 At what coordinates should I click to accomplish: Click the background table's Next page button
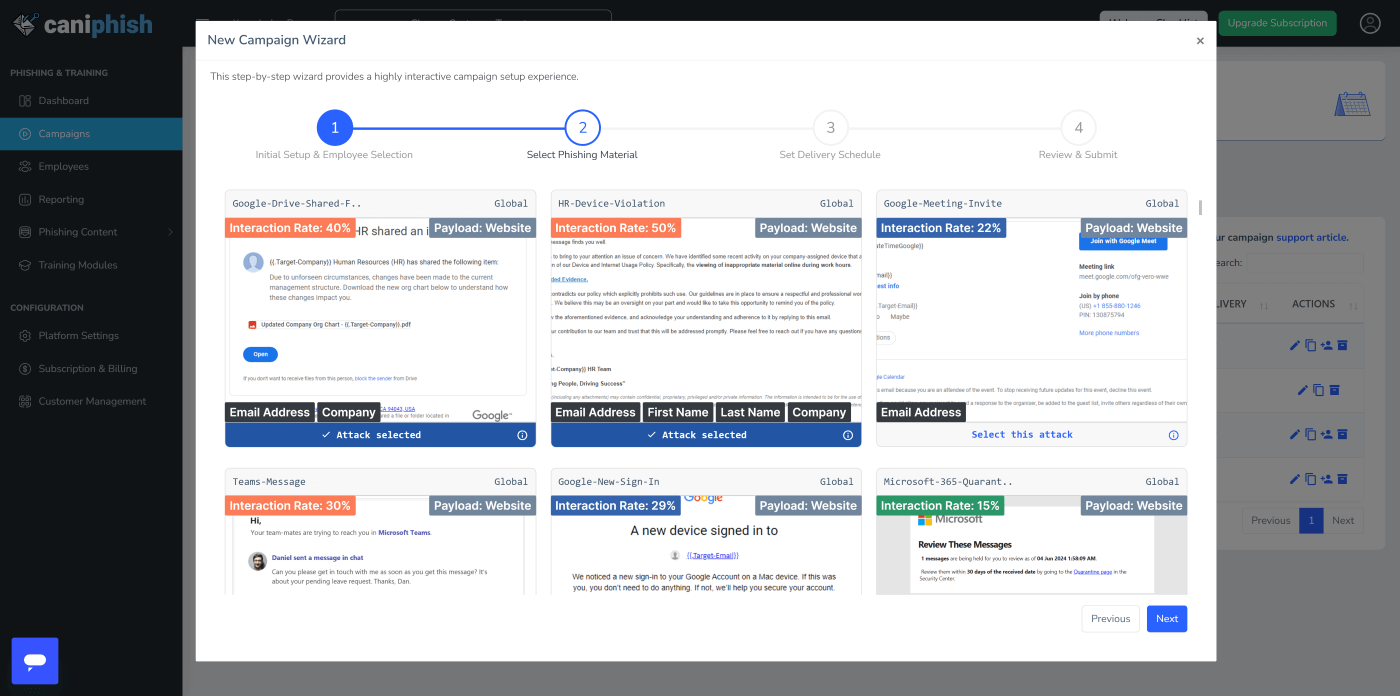[x=1343, y=520]
